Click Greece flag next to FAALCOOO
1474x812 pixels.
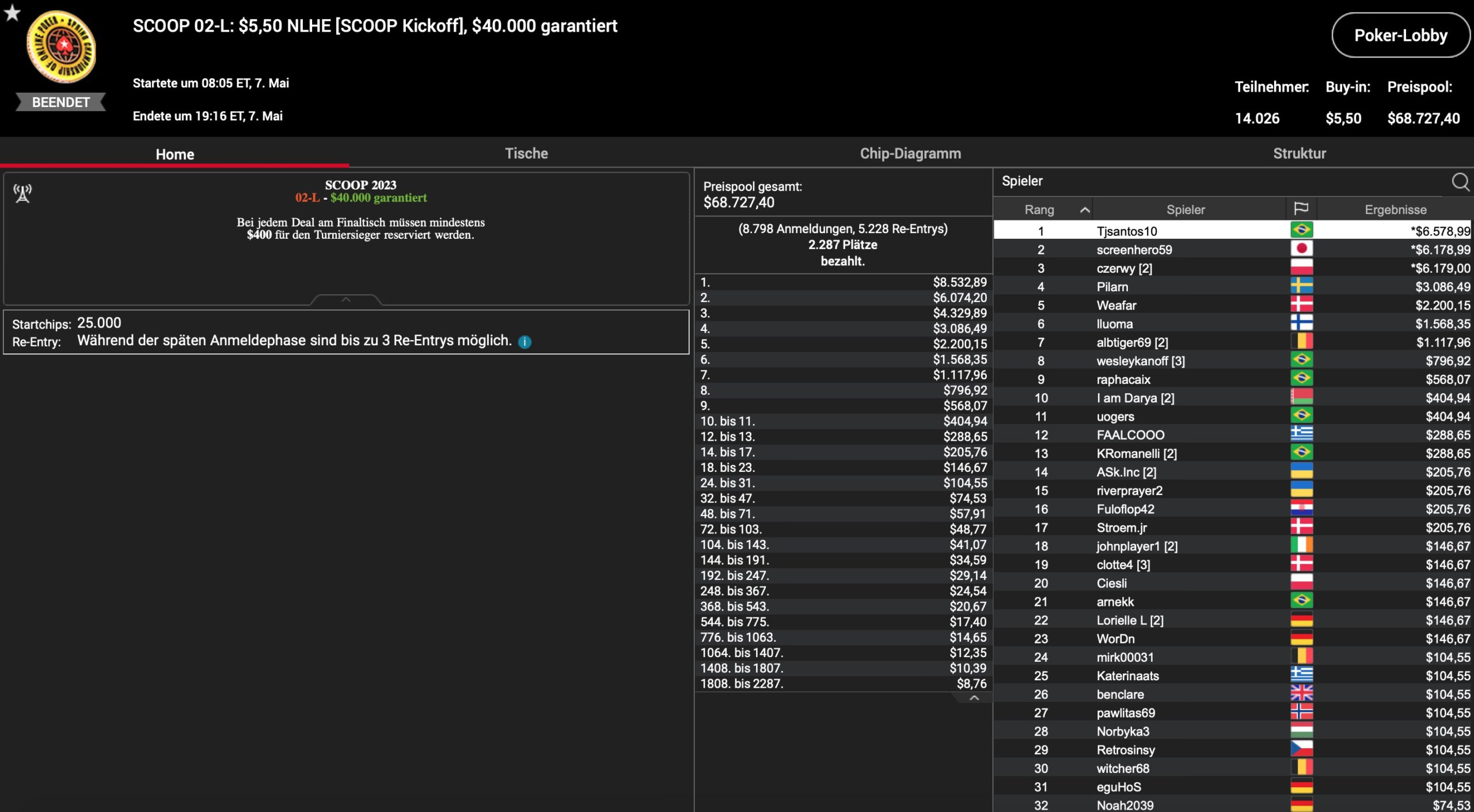pos(1301,433)
